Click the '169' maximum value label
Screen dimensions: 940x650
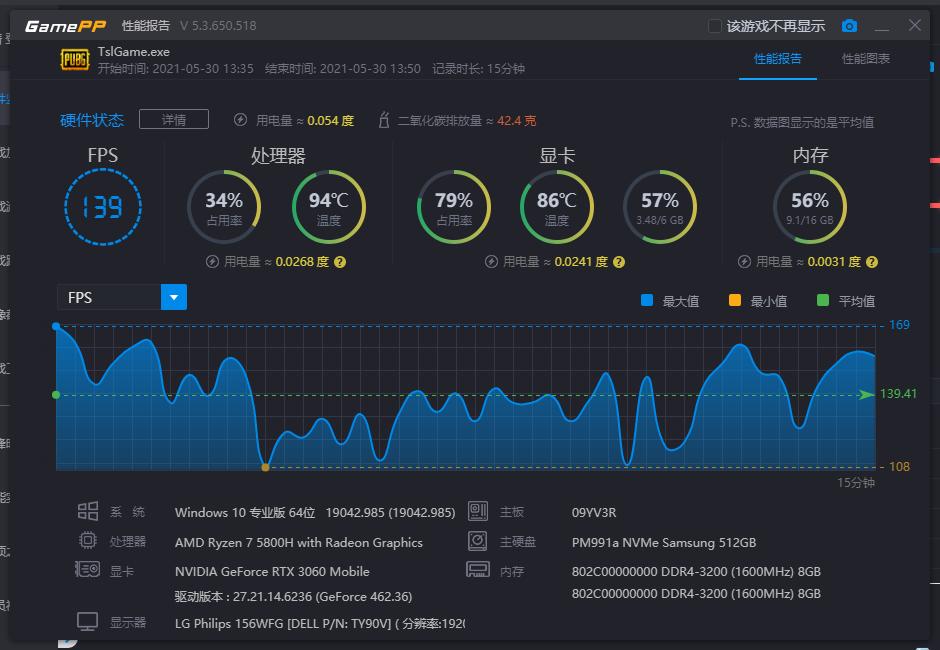(x=899, y=325)
